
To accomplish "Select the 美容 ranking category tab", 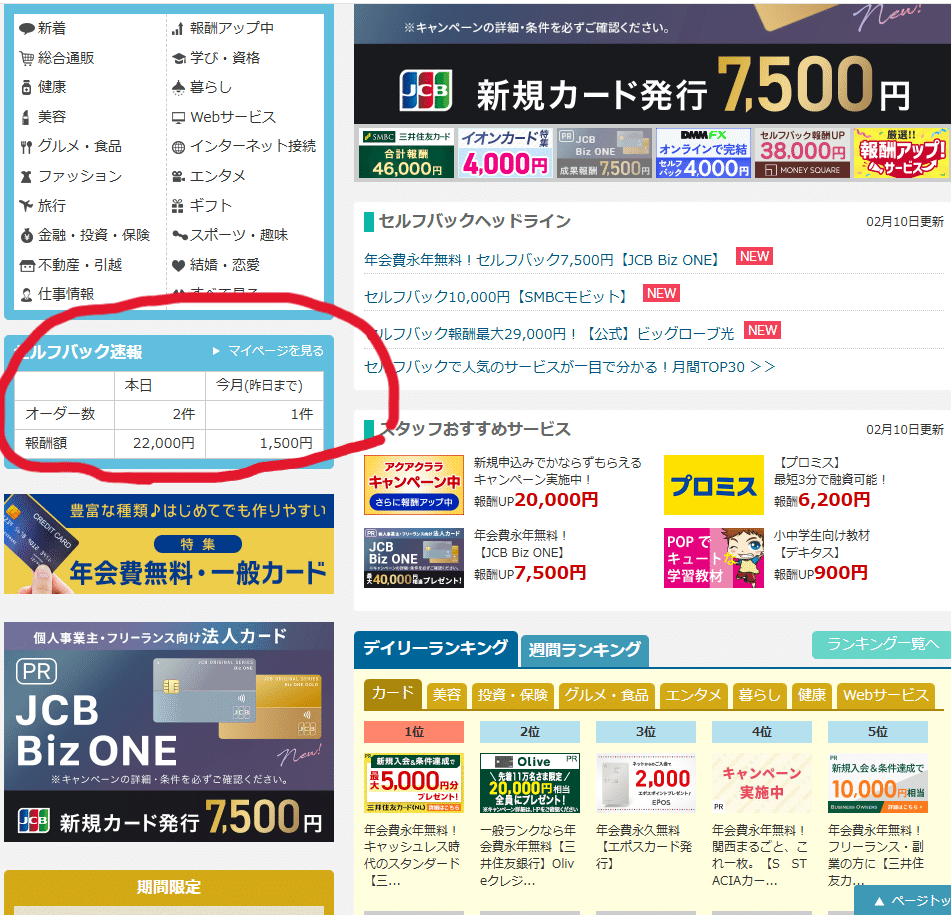I will [x=447, y=695].
